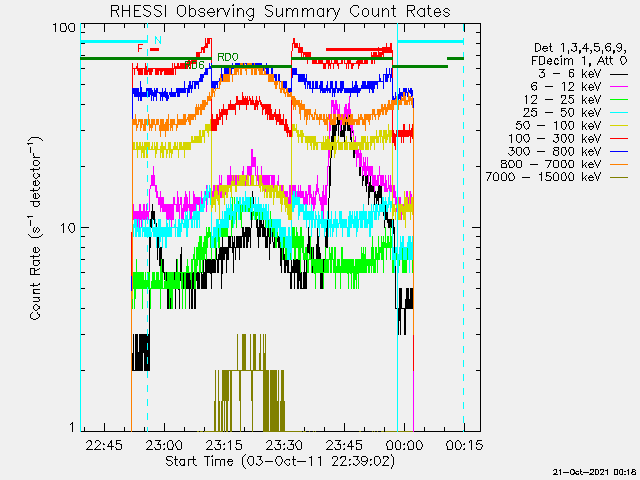Click the '23:45' x-axis tick label
This screenshot has width=640, height=480.
344,445
